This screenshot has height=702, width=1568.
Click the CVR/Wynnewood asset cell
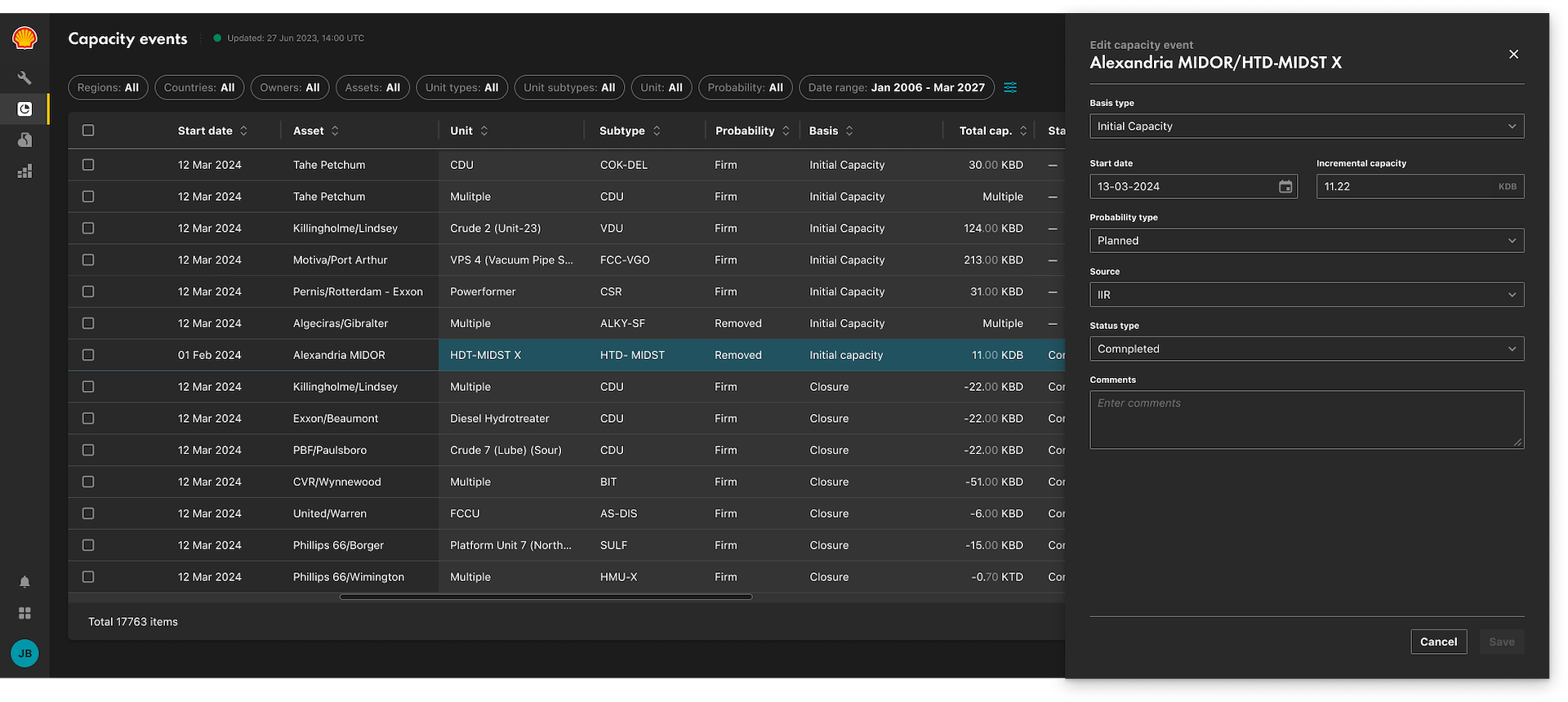coord(337,482)
